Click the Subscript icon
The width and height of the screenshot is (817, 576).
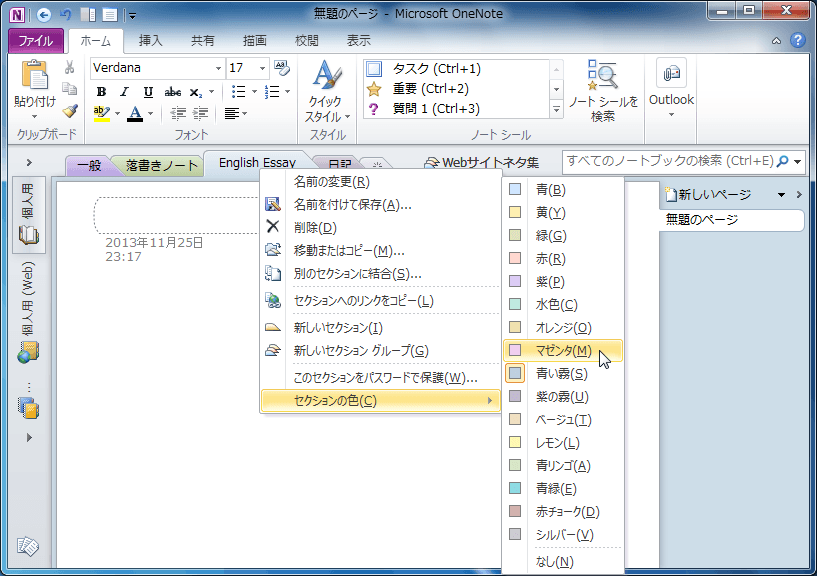pyautogui.click(x=195, y=93)
